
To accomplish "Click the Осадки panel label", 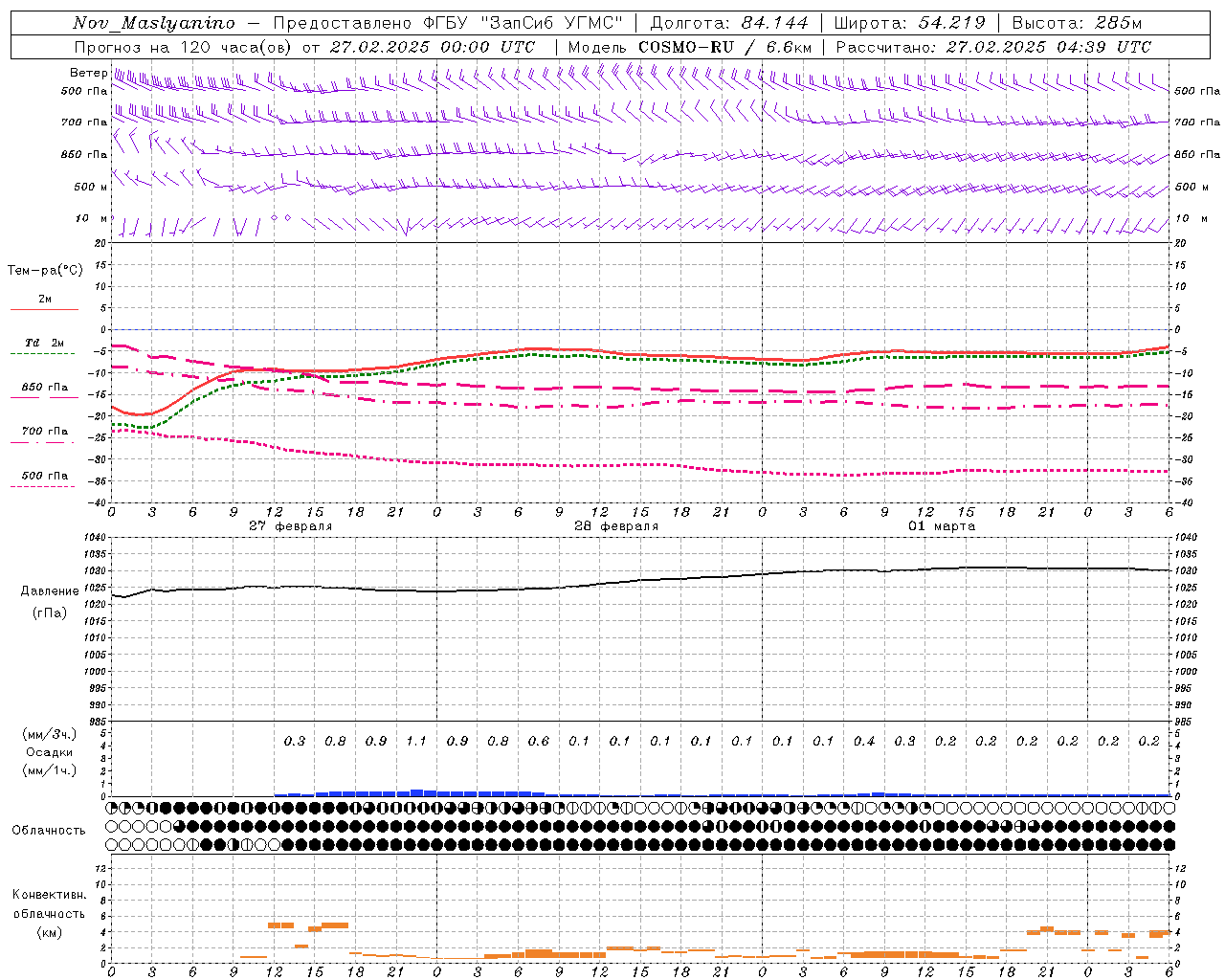I will [x=49, y=752].
